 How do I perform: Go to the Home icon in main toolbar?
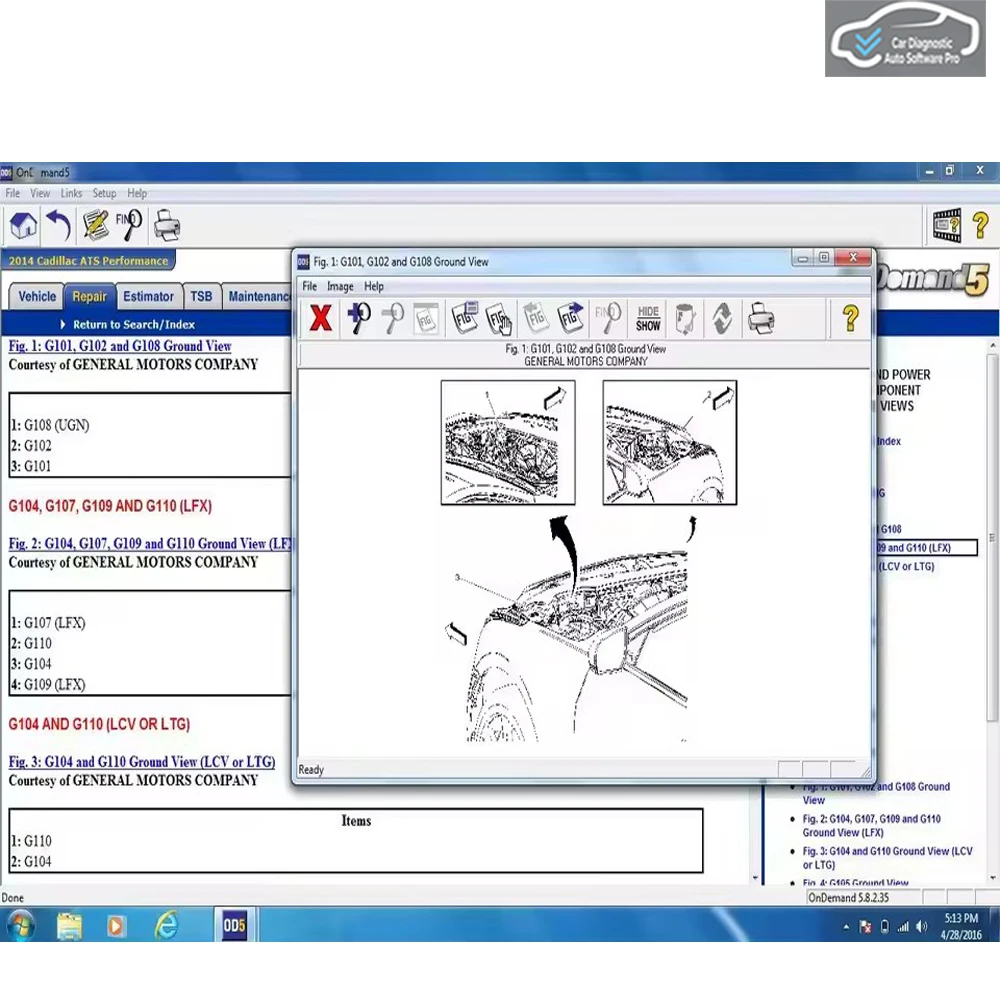tap(24, 226)
